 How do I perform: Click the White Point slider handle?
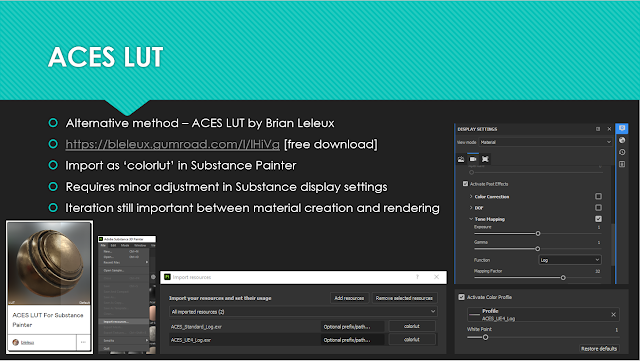point(485,337)
